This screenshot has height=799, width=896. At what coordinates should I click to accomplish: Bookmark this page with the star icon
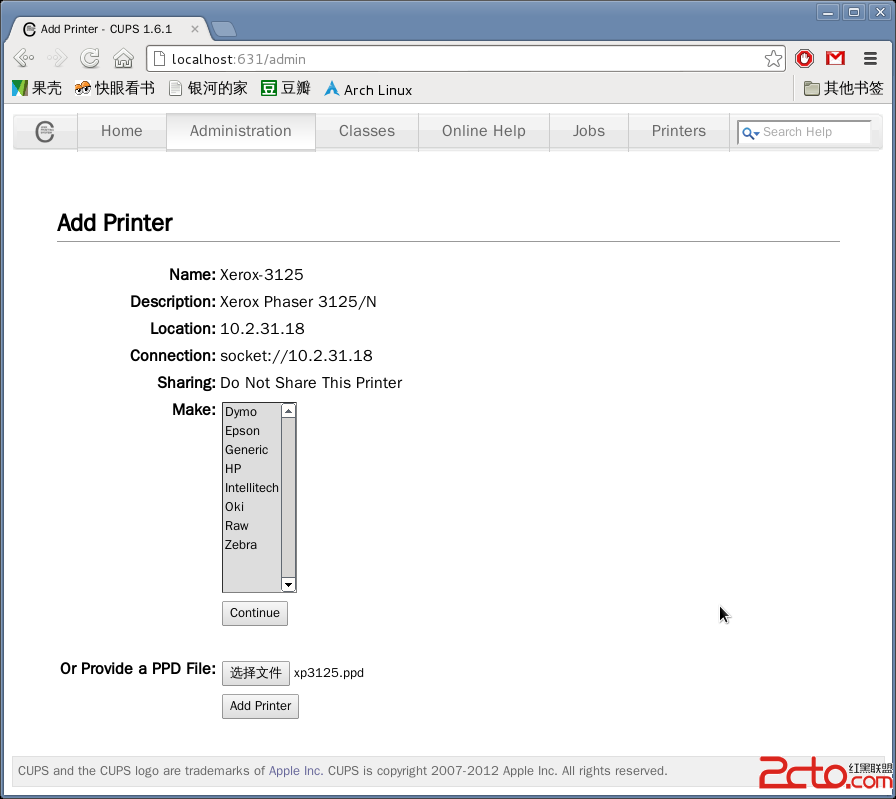[773, 58]
